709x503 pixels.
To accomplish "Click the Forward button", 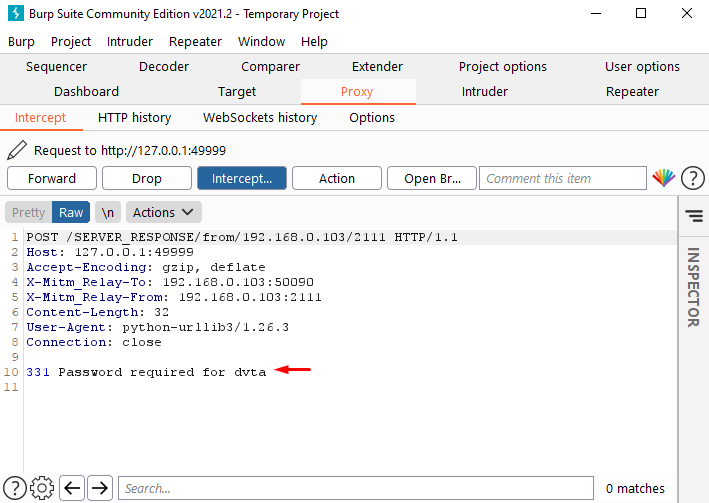I will pos(52,178).
